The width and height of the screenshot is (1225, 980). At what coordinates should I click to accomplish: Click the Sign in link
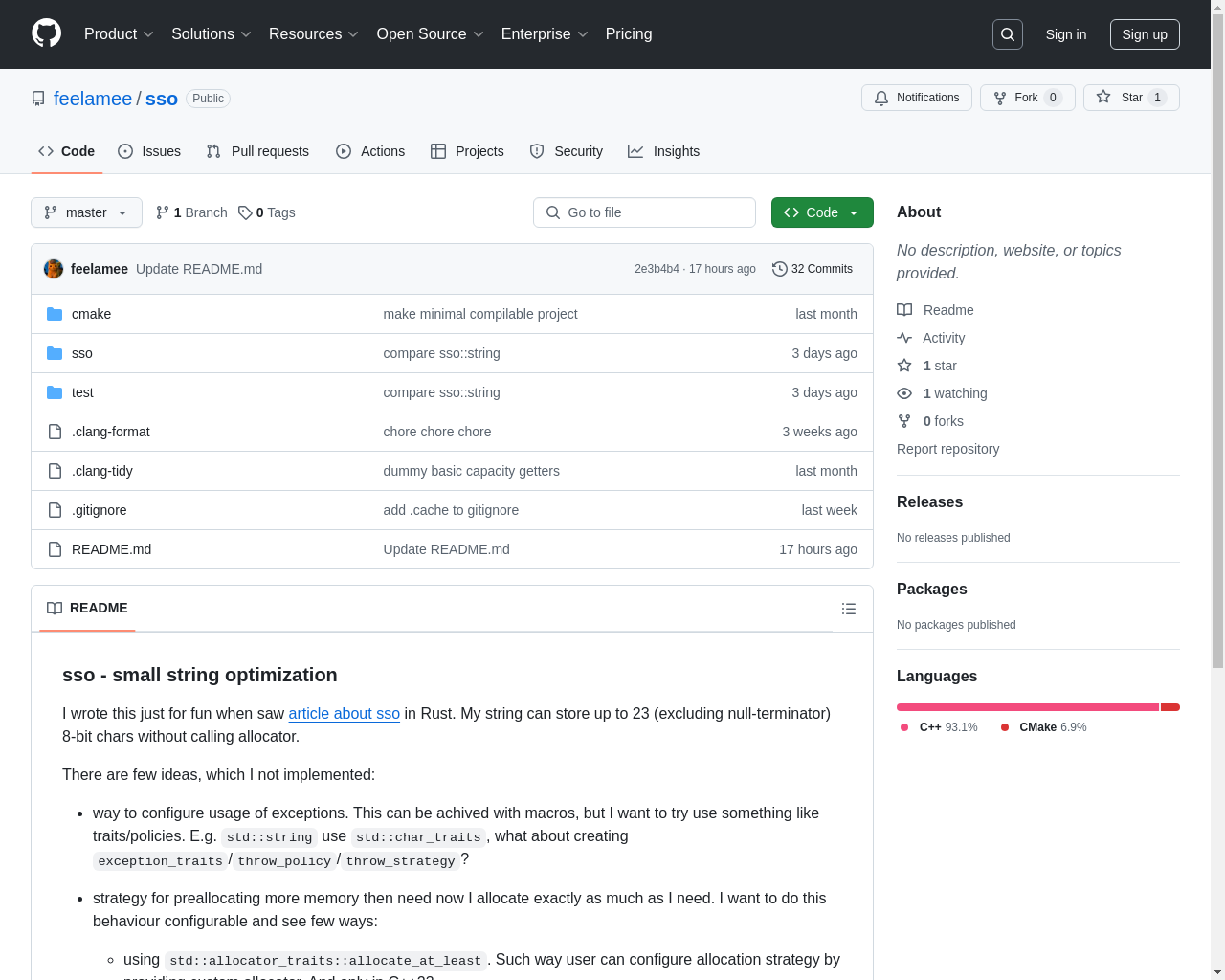[1066, 34]
